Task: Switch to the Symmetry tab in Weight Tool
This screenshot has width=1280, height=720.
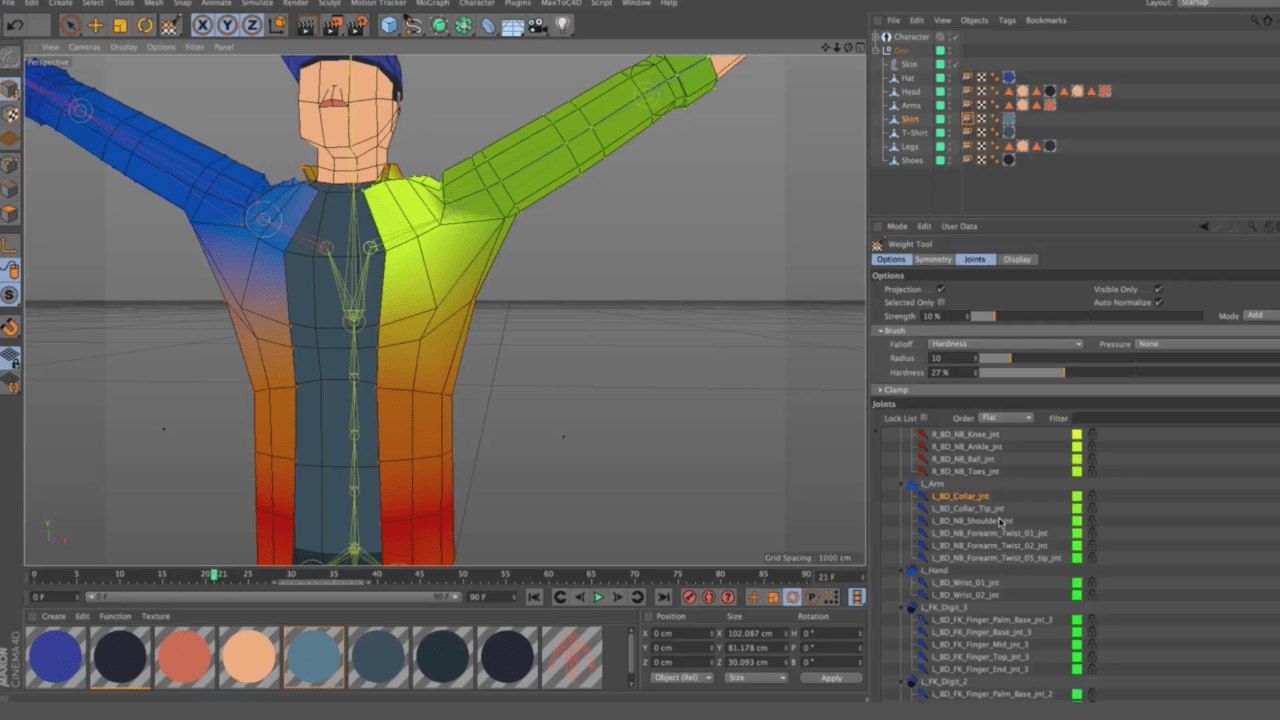Action: [x=933, y=259]
